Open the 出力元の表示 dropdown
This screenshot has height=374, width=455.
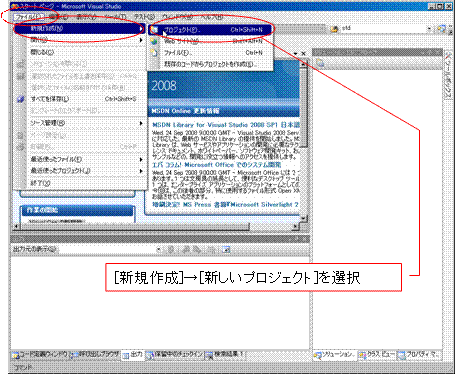click(x=110, y=249)
